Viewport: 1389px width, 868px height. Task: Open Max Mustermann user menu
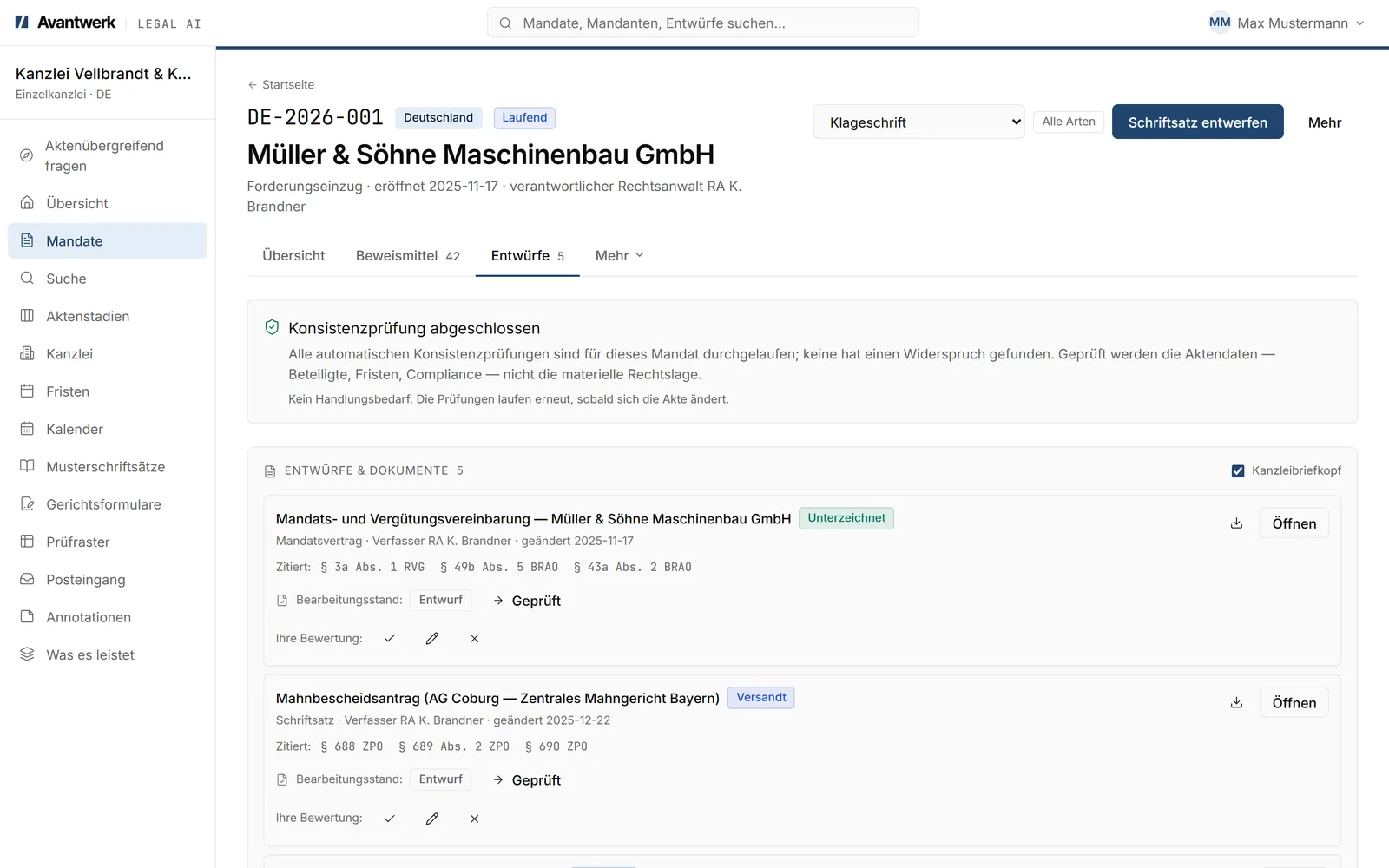[x=1287, y=23]
